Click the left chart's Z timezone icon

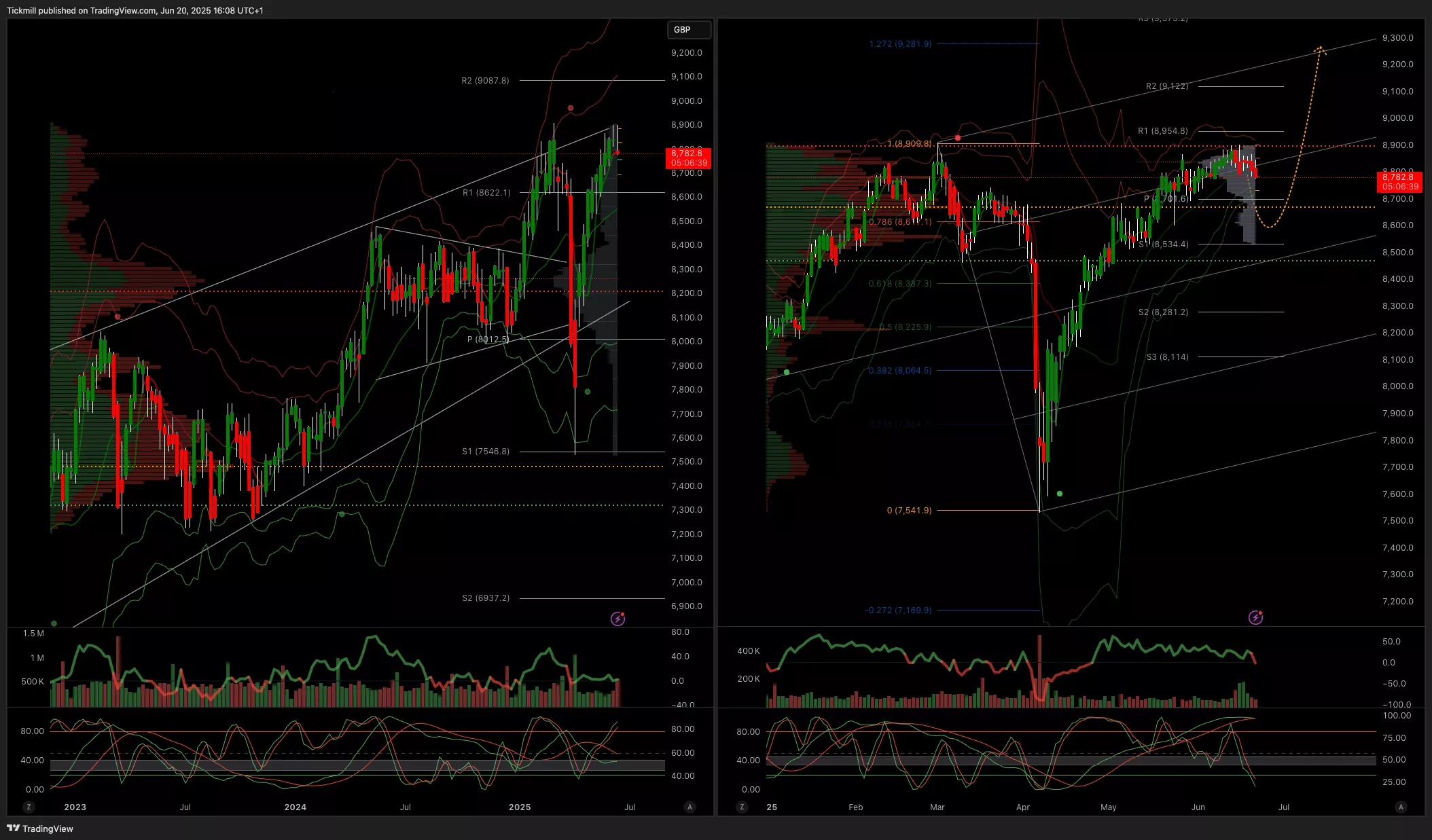point(29,807)
